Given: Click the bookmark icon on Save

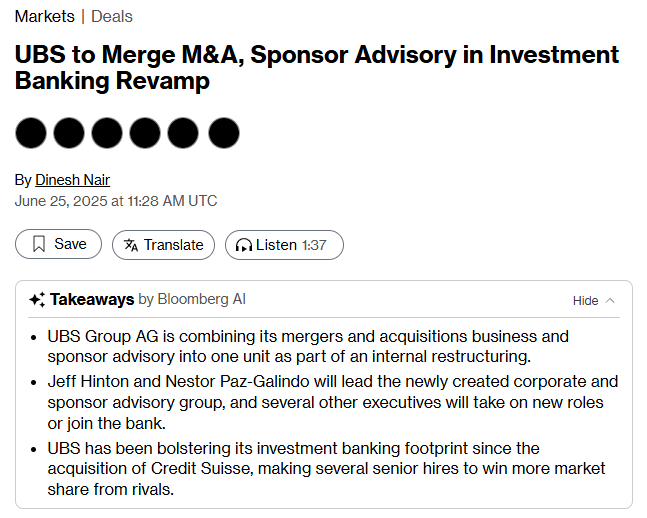Looking at the screenshot, I should tap(39, 244).
